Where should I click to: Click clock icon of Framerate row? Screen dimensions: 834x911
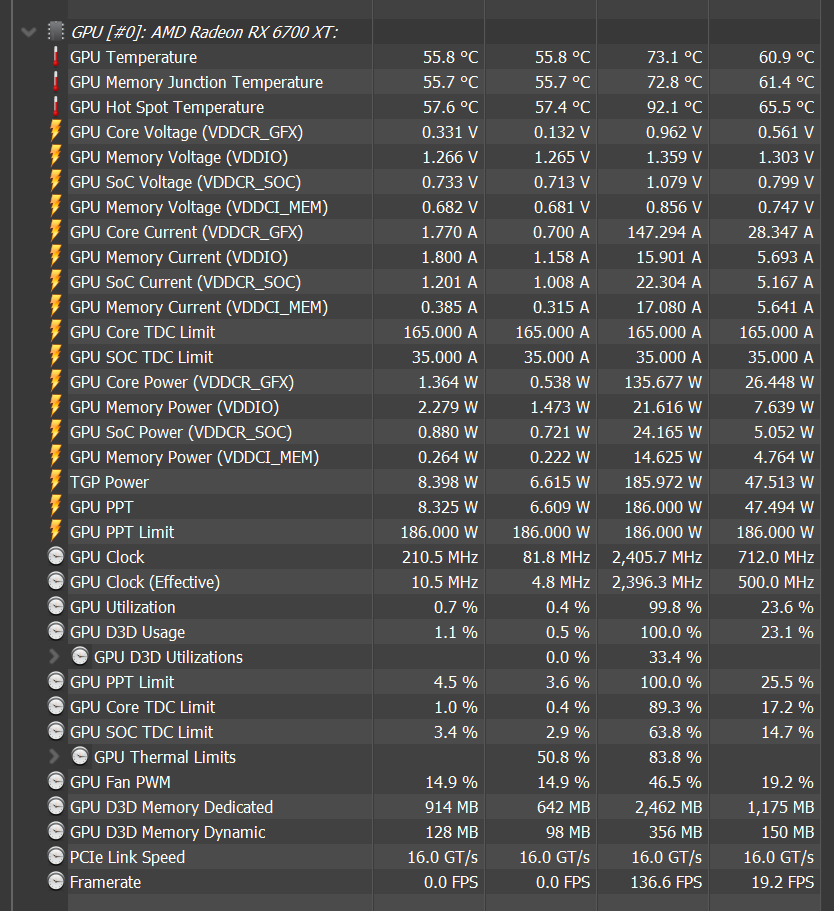click(x=56, y=881)
